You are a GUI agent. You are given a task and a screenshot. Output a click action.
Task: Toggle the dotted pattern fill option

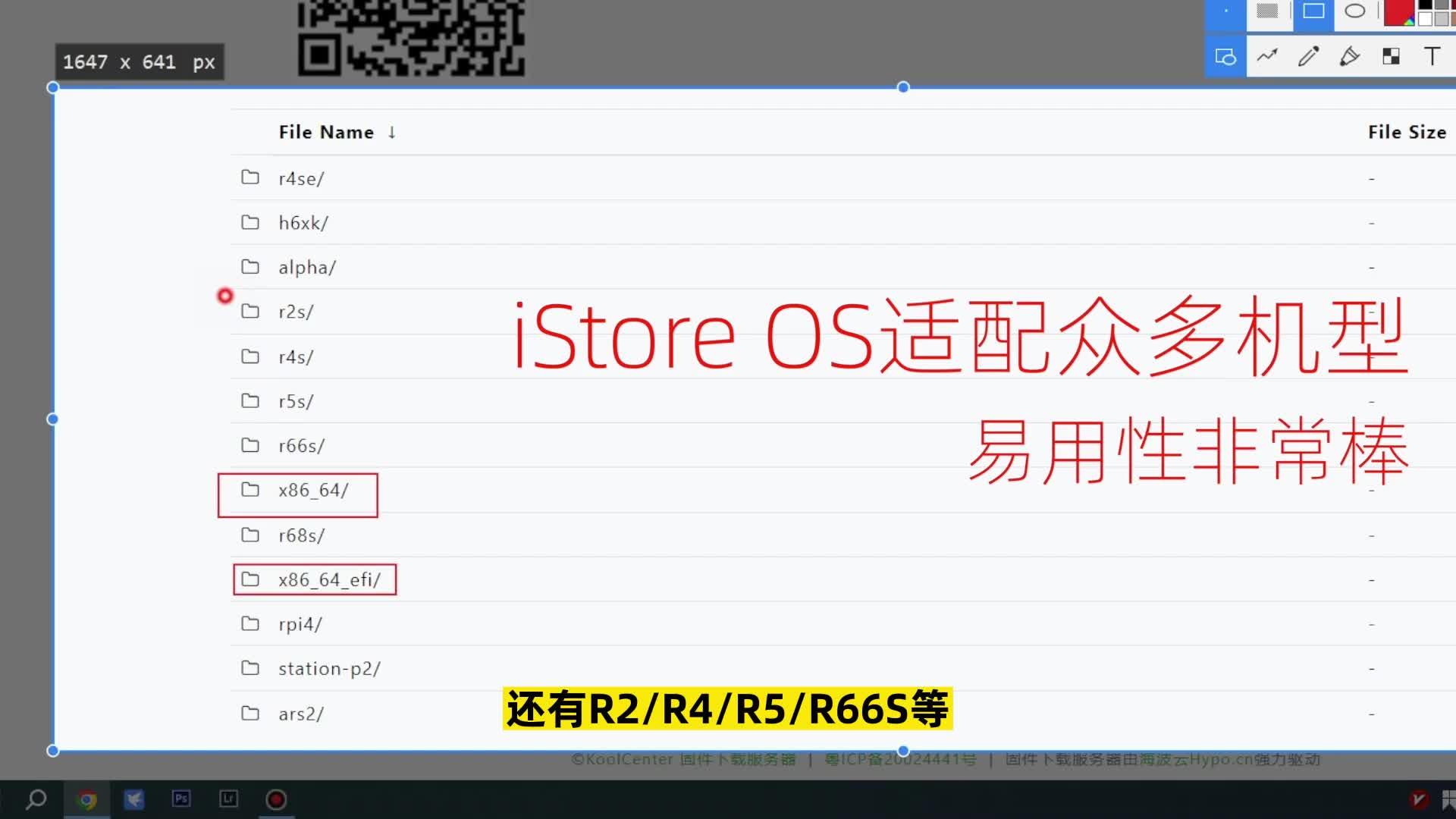1267,11
